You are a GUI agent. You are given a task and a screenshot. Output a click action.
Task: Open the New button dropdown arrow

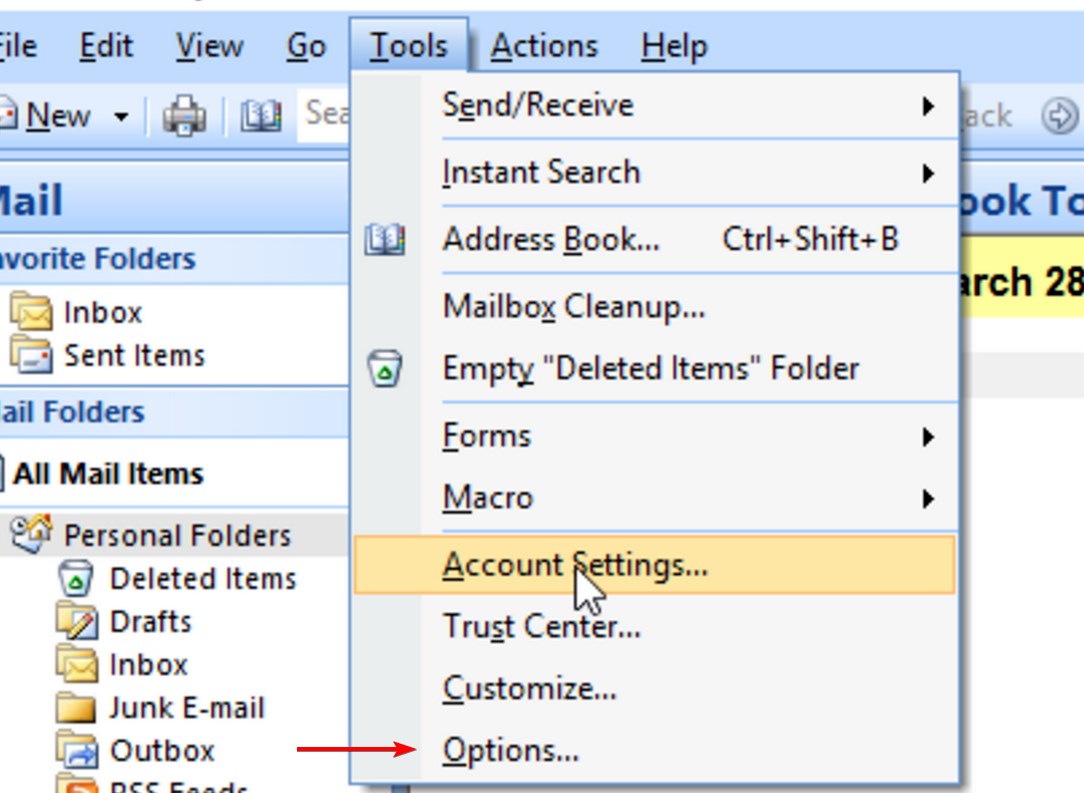click(121, 116)
